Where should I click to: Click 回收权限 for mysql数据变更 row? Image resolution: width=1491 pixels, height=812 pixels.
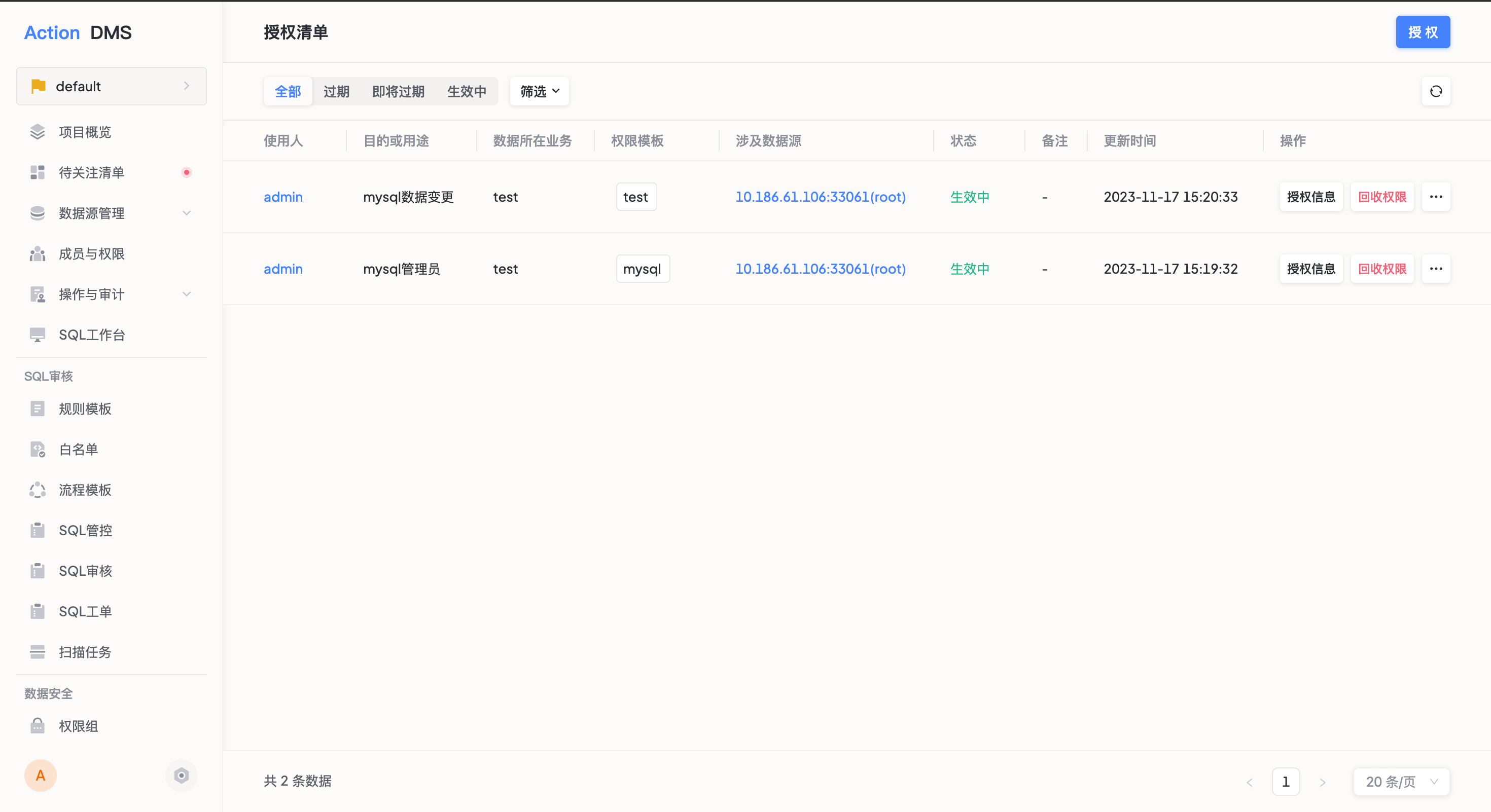1382,197
